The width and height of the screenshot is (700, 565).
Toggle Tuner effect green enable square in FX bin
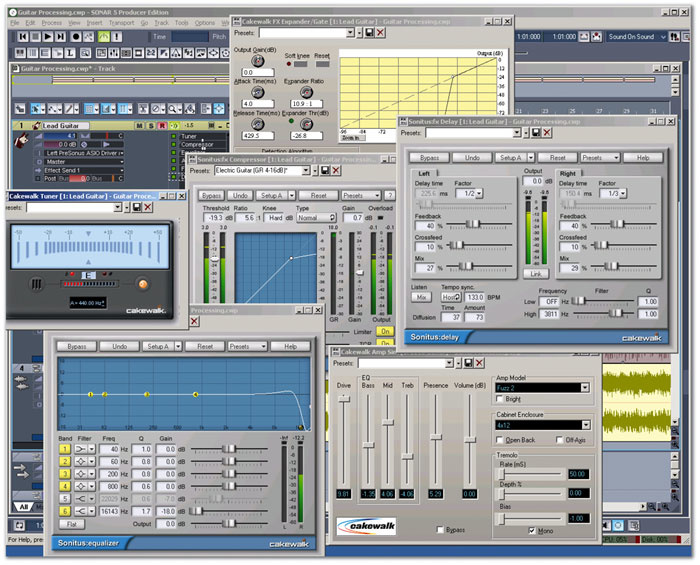click(x=174, y=136)
